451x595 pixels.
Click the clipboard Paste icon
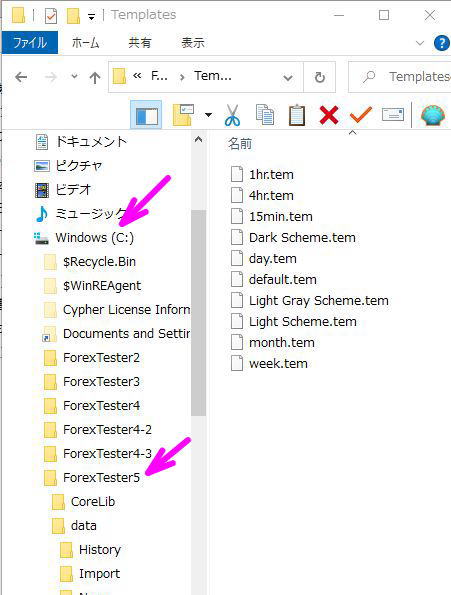pos(297,115)
